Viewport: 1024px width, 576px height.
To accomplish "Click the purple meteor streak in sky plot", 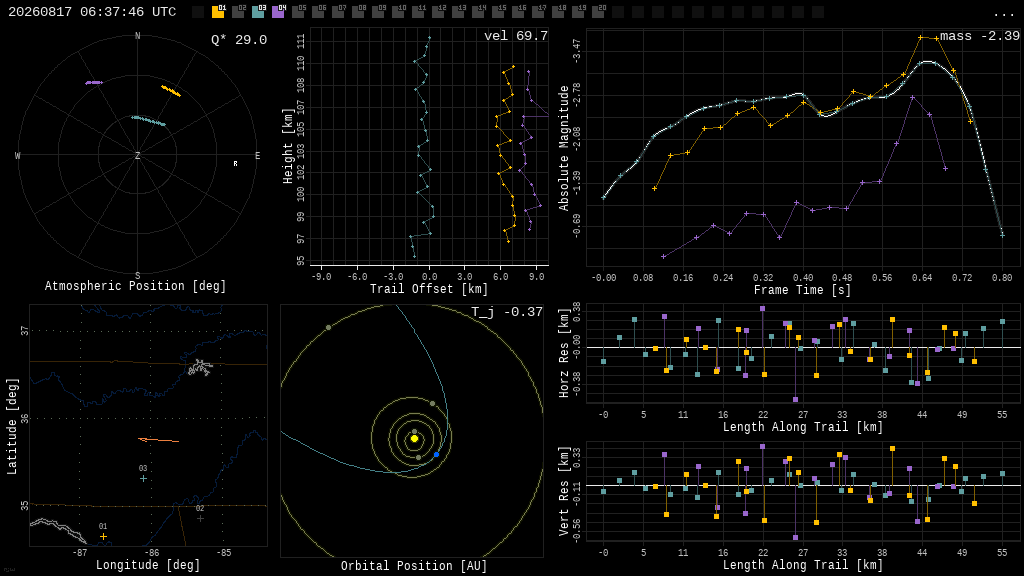I will coord(94,82).
